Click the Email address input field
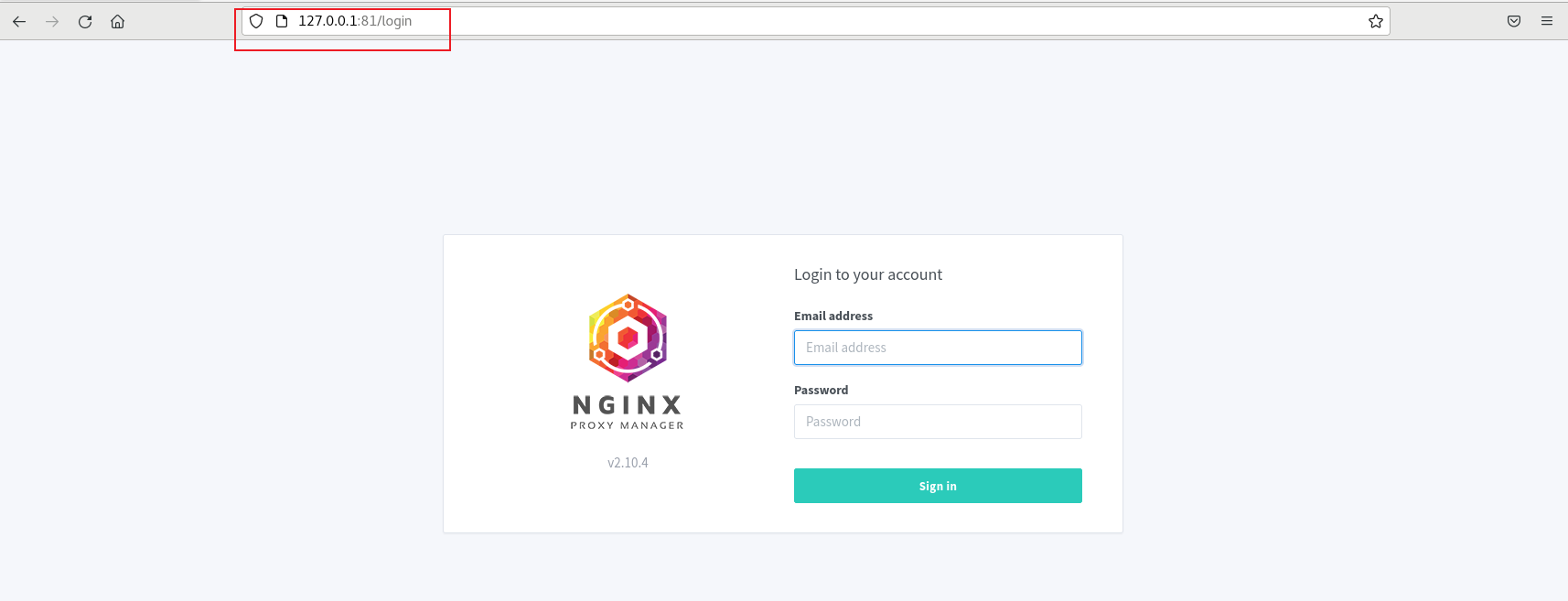Screen dimensions: 1568x601 [x=938, y=348]
